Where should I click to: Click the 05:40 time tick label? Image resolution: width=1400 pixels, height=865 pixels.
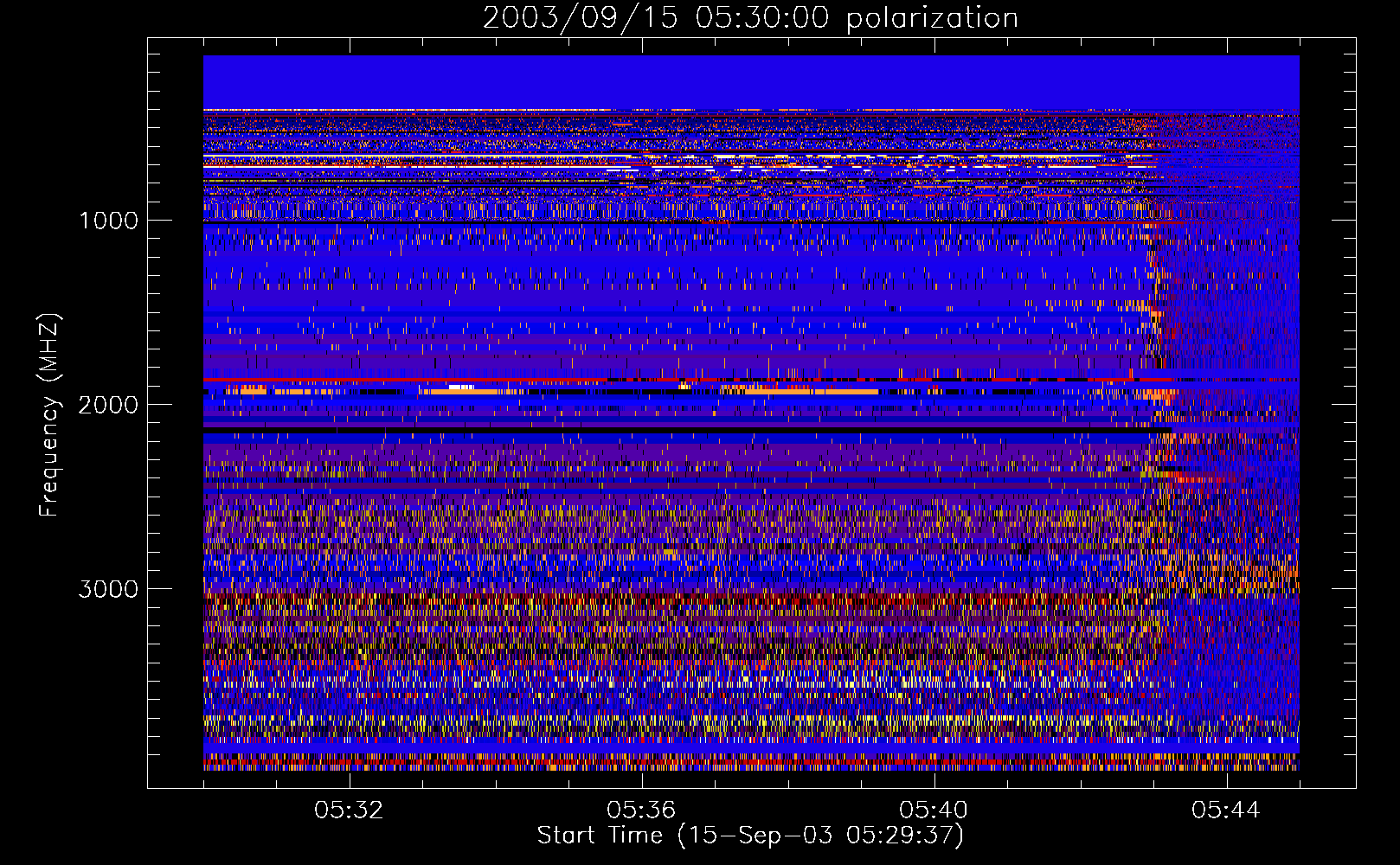click(x=934, y=811)
